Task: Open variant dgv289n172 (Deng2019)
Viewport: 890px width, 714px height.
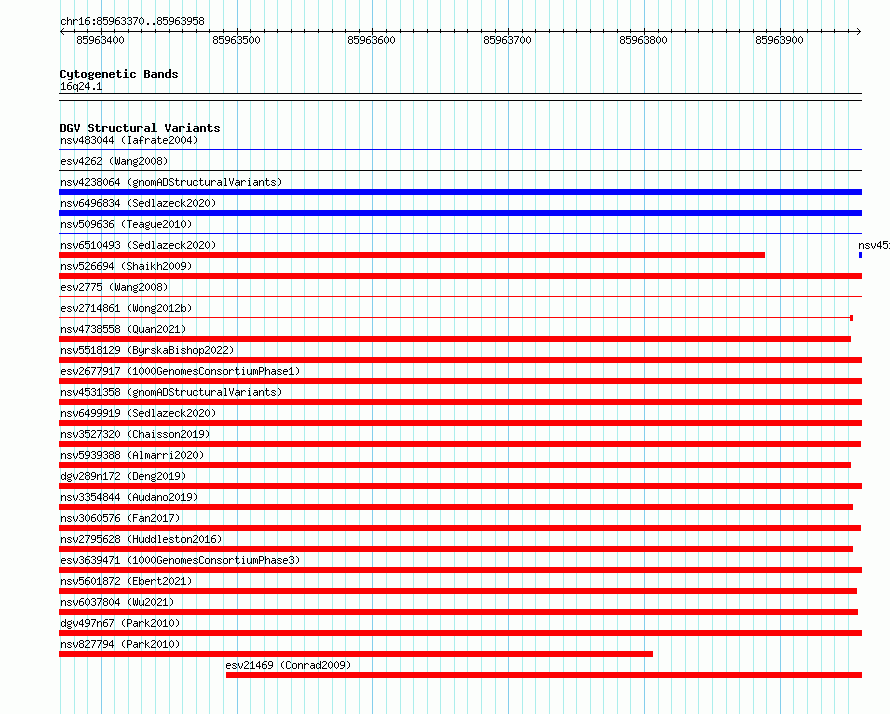Action: point(123,476)
